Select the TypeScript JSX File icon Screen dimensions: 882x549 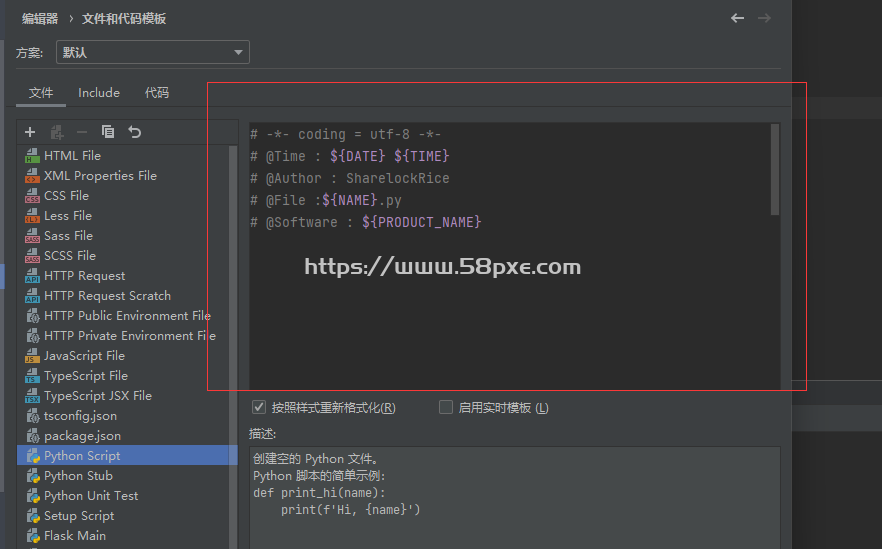coord(33,396)
